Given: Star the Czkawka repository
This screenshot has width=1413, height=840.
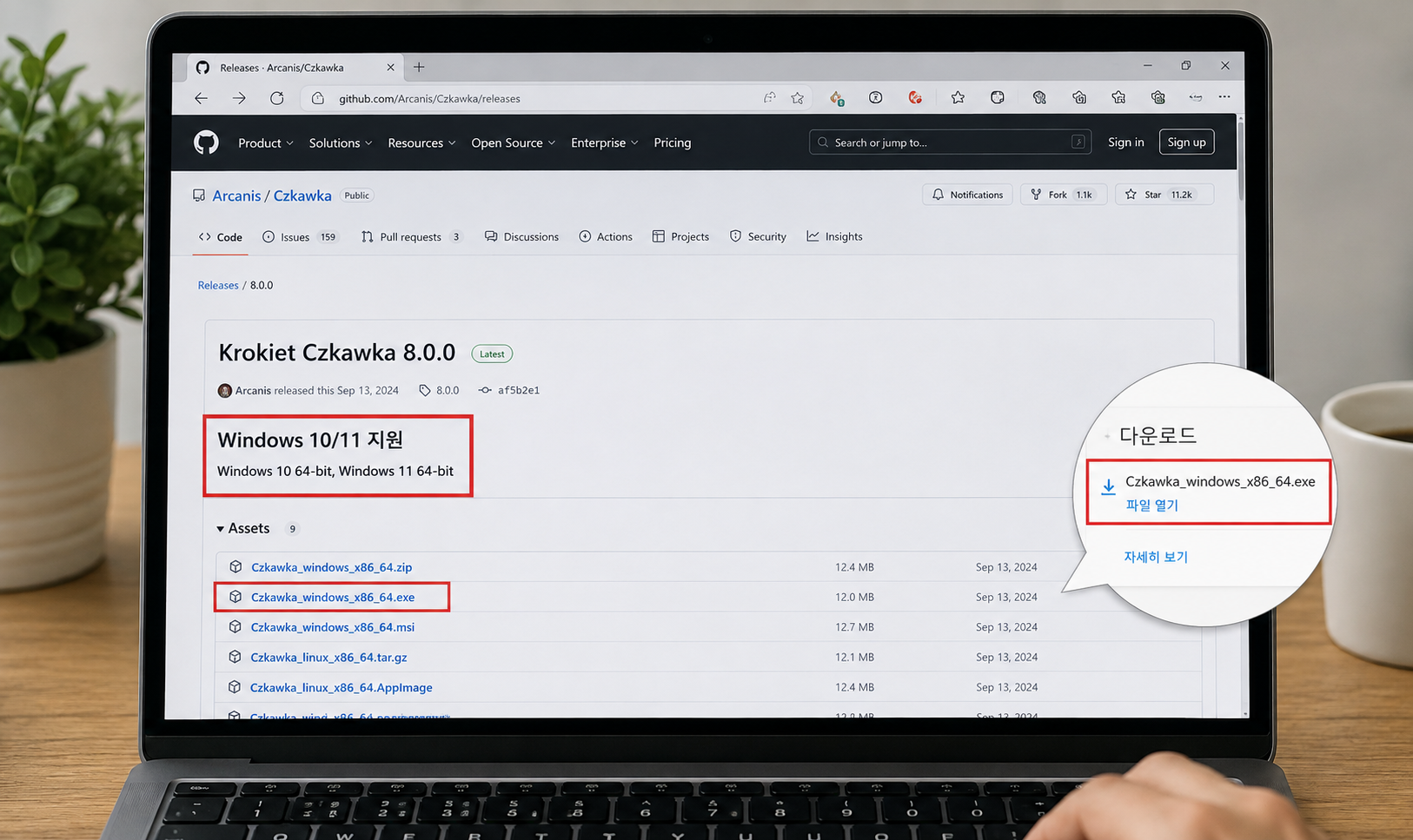Looking at the screenshot, I should click(1164, 195).
